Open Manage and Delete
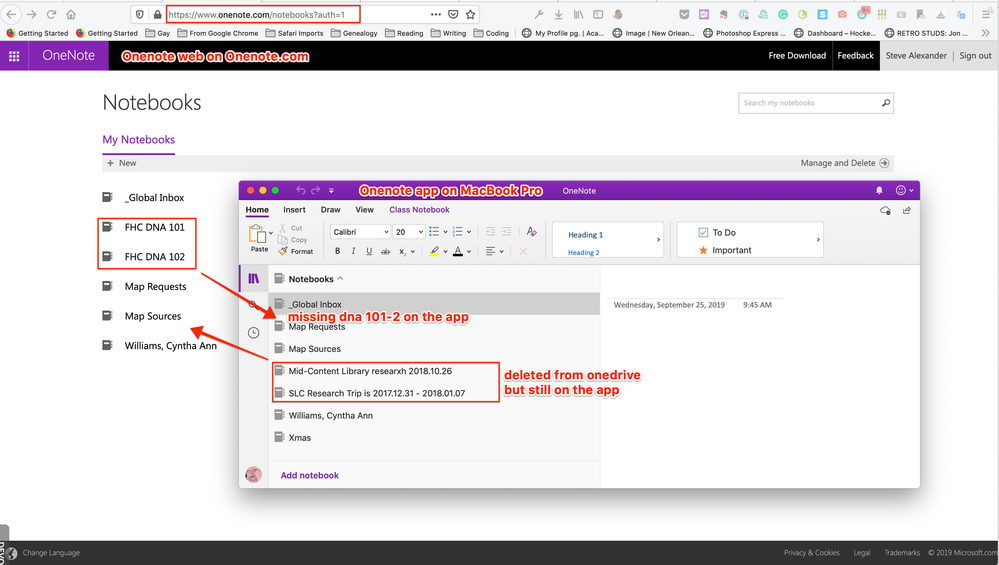The width and height of the screenshot is (999, 565). (x=845, y=163)
